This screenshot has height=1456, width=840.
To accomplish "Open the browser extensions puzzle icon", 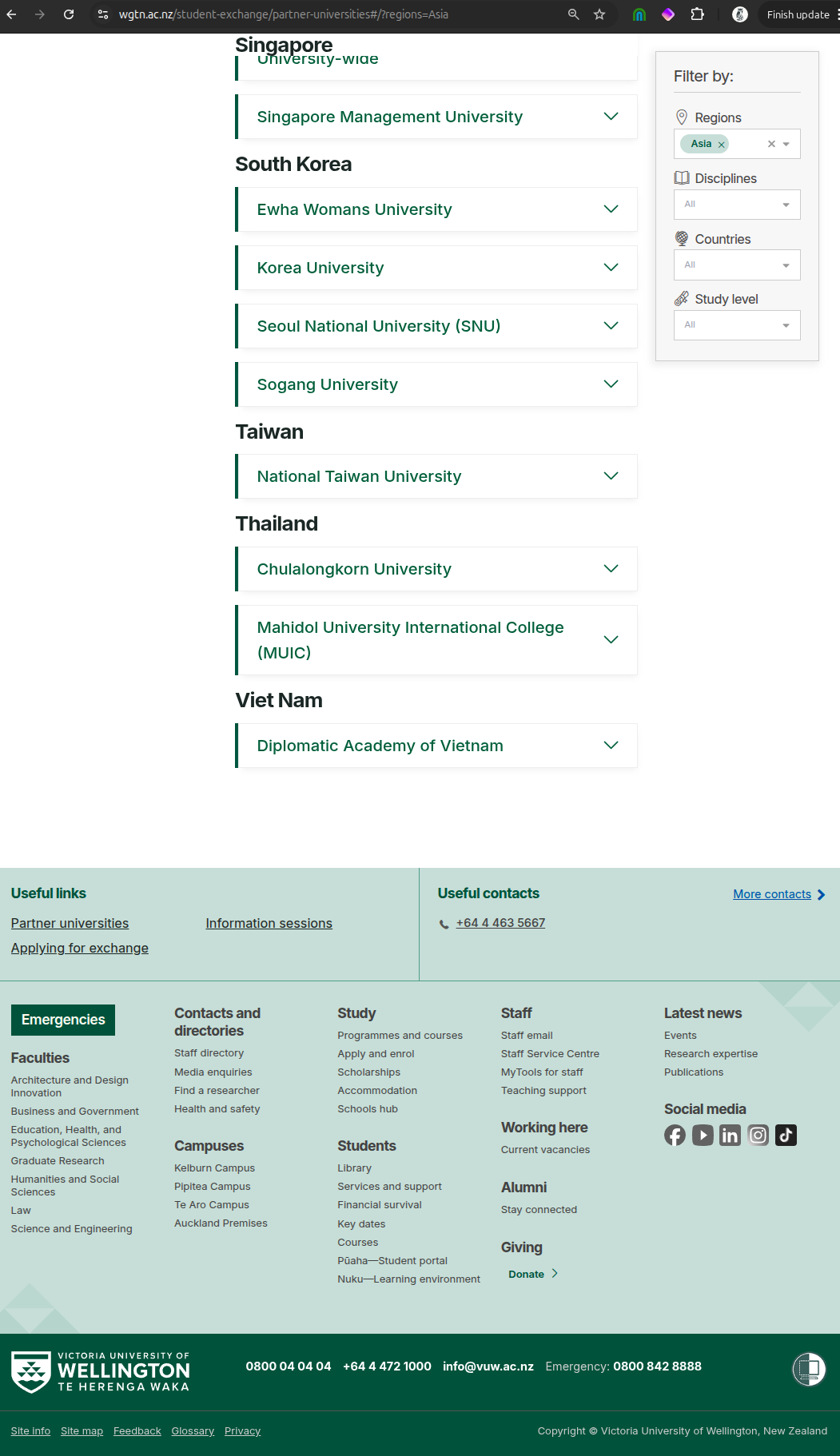I will click(x=697, y=14).
